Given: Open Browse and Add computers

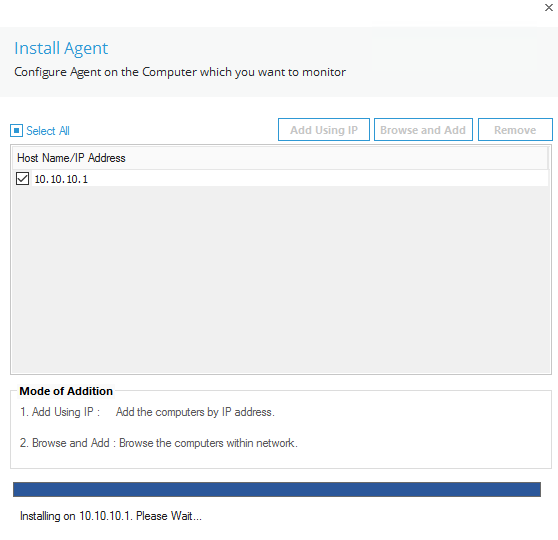Looking at the screenshot, I should coord(423,130).
